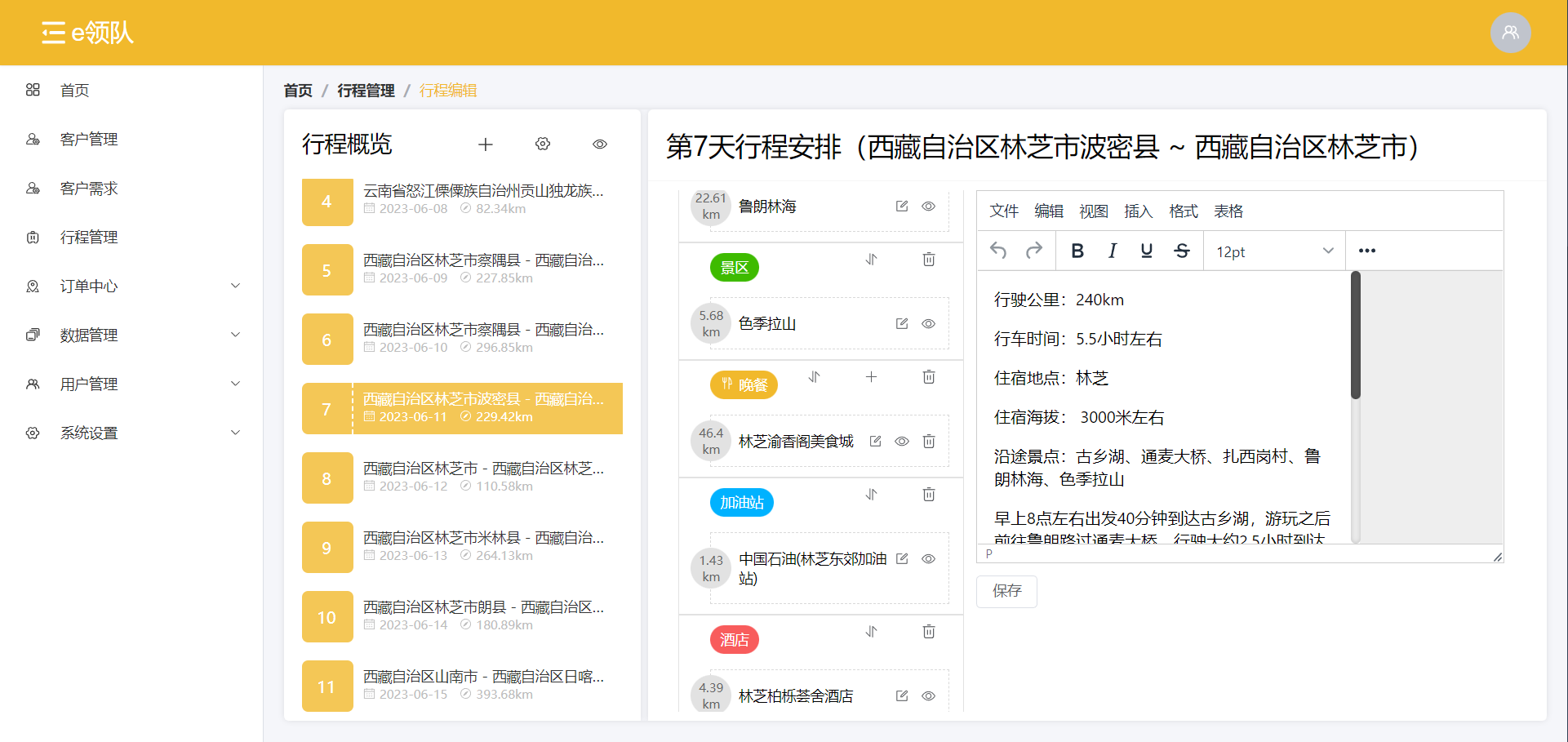Reorder the 酒店 section
This screenshot has width=1568, height=742.
(x=872, y=632)
